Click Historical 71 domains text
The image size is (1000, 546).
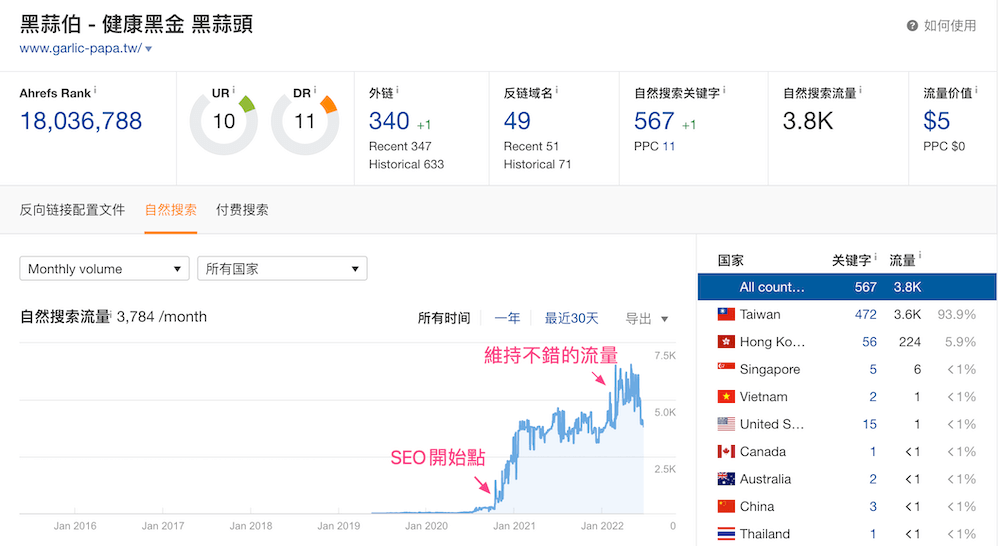(x=537, y=164)
